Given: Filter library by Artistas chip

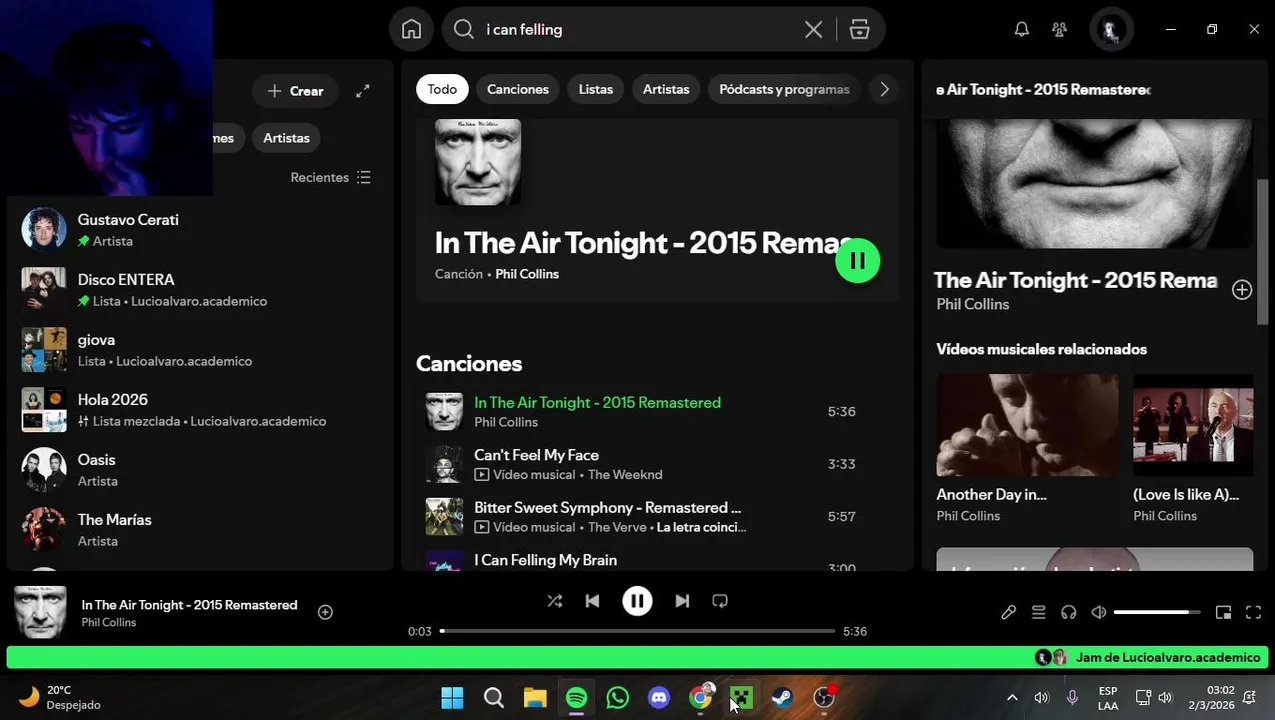Looking at the screenshot, I should 286,138.
